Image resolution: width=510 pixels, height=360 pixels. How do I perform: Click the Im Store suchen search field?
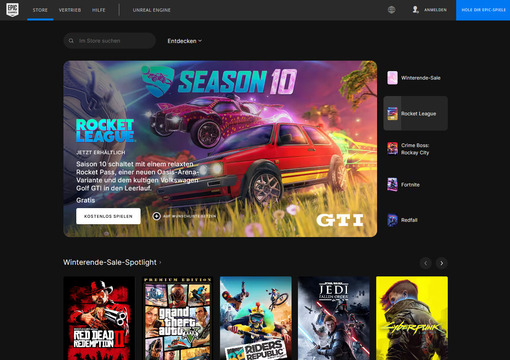pos(110,41)
